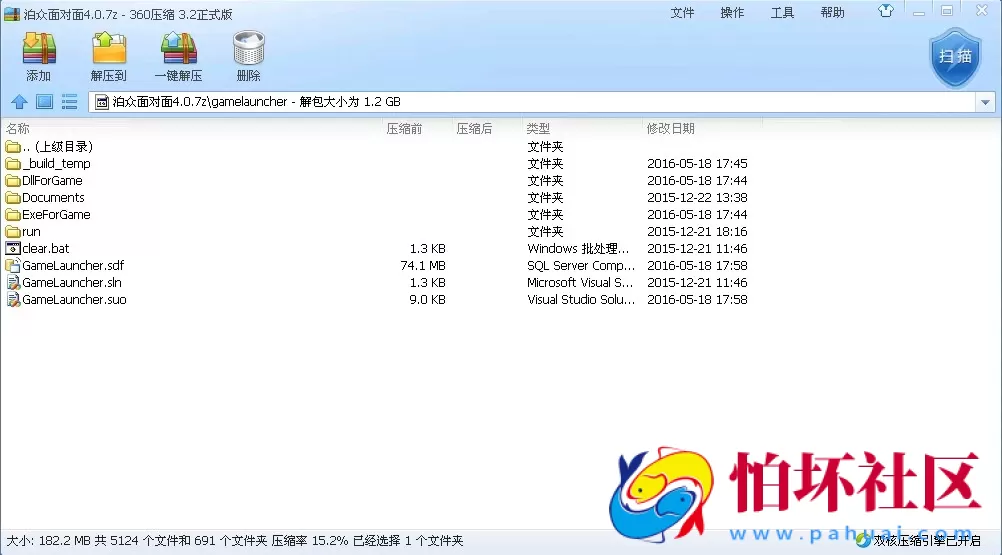The image size is (1002, 555).
Task: Click the 360压缩 app icon in the title bar
Action: (x=12, y=13)
